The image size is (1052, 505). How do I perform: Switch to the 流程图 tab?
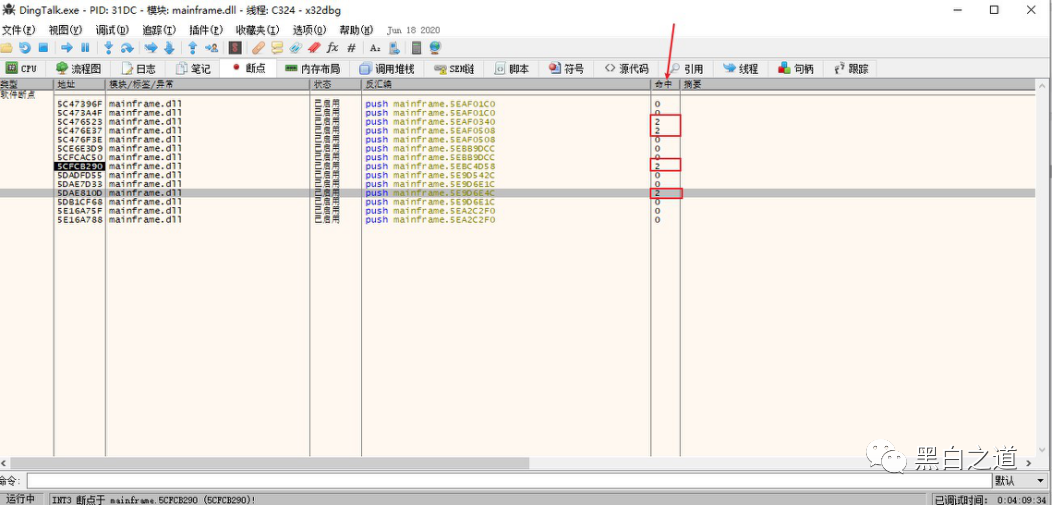click(x=78, y=68)
